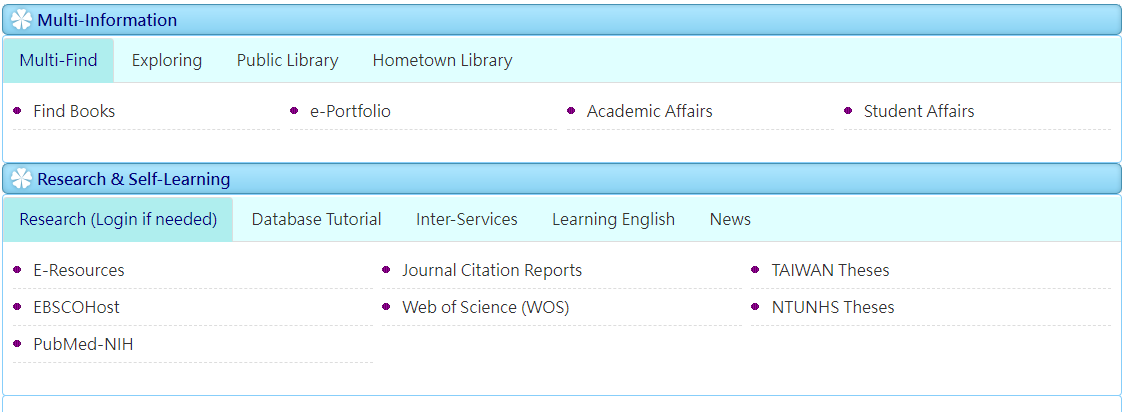Open the News tab
The image size is (1129, 412).
730,220
